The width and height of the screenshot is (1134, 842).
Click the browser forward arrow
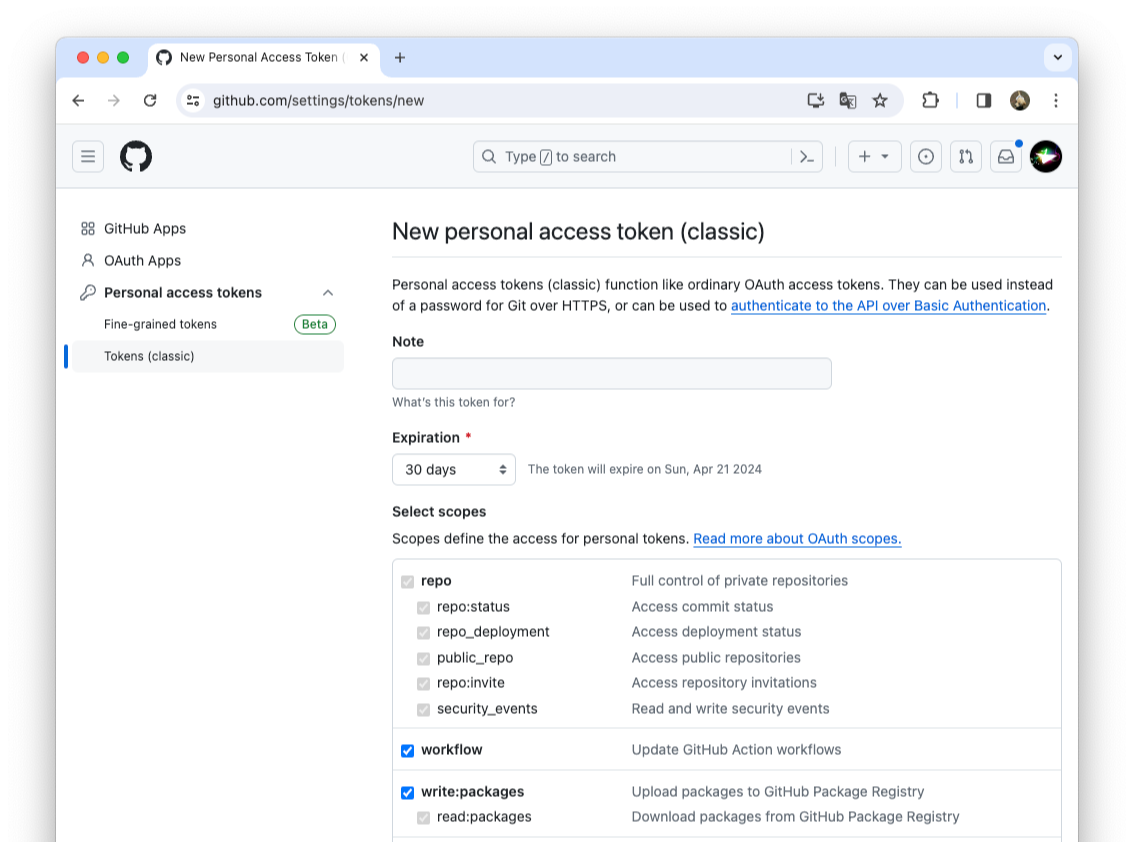[114, 101]
